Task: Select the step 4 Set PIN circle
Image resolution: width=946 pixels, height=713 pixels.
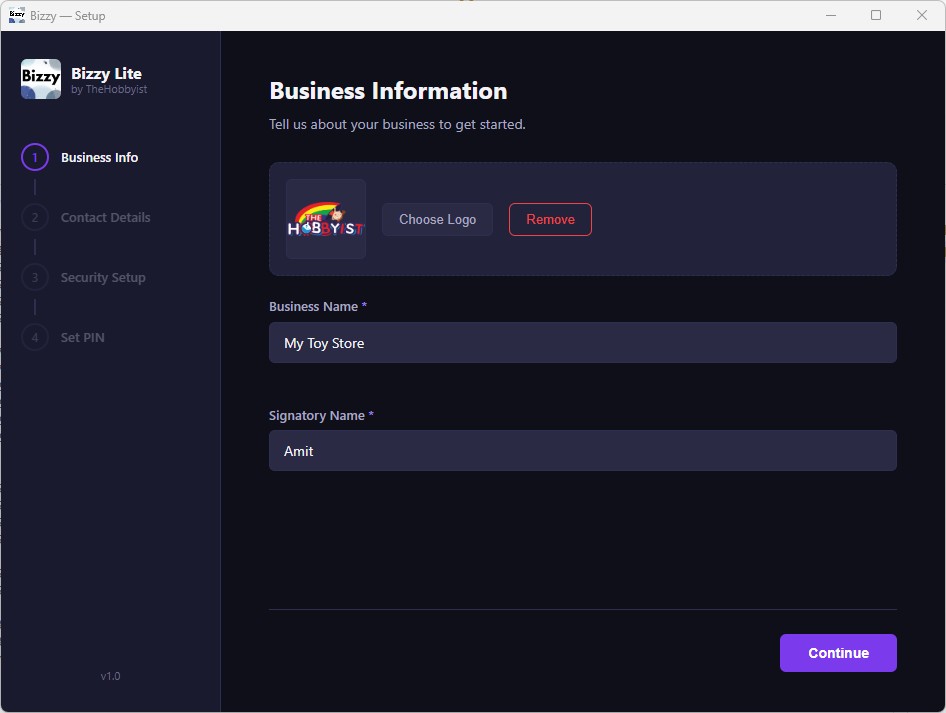Action: click(x=34, y=337)
